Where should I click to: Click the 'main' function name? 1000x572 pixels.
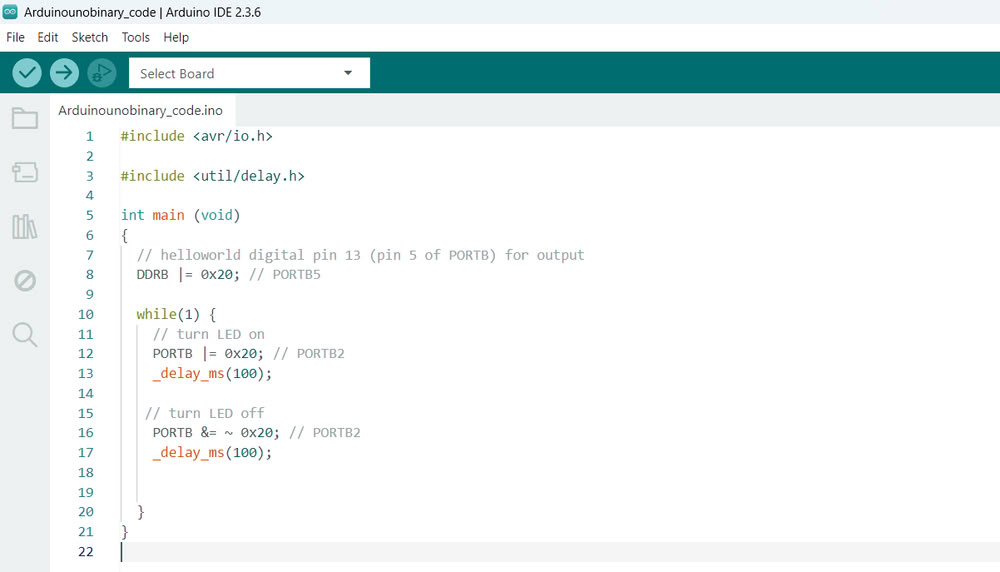(x=168, y=216)
